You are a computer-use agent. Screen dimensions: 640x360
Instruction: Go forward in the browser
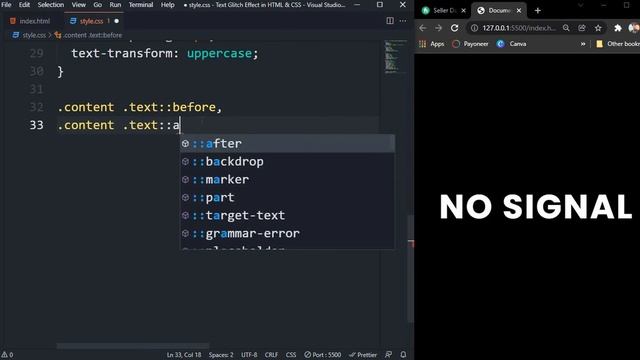coord(438,28)
